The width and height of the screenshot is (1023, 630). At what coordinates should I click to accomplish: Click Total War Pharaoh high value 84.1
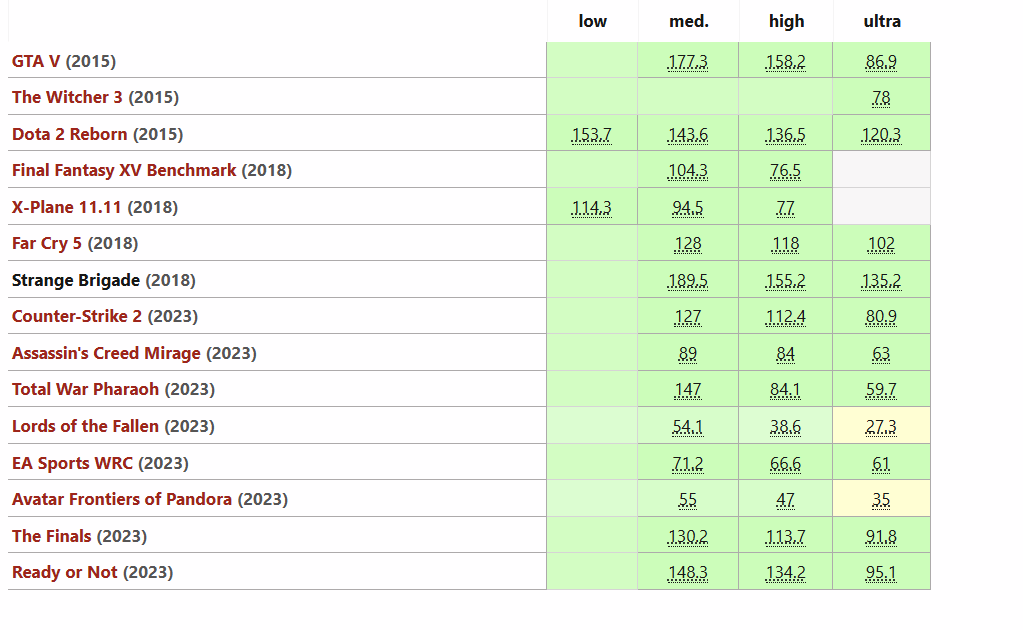pyautogui.click(x=786, y=390)
